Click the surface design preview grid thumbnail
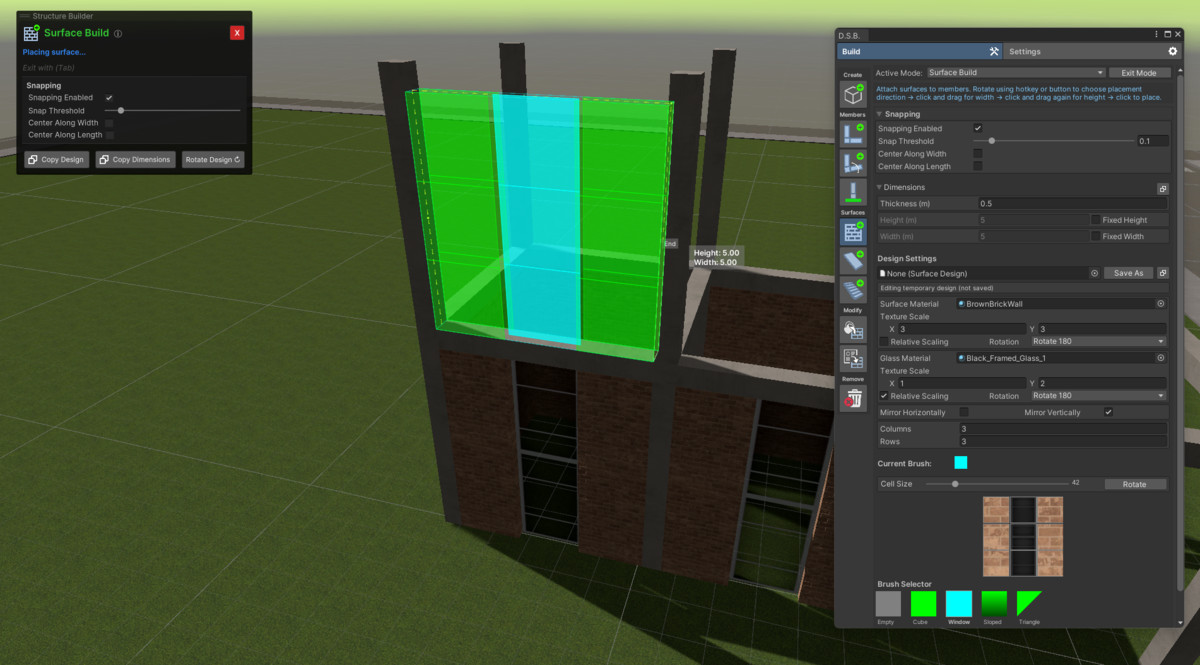The height and width of the screenshot is (665, 1200). pyautogui.click(x=1022, y=537)
